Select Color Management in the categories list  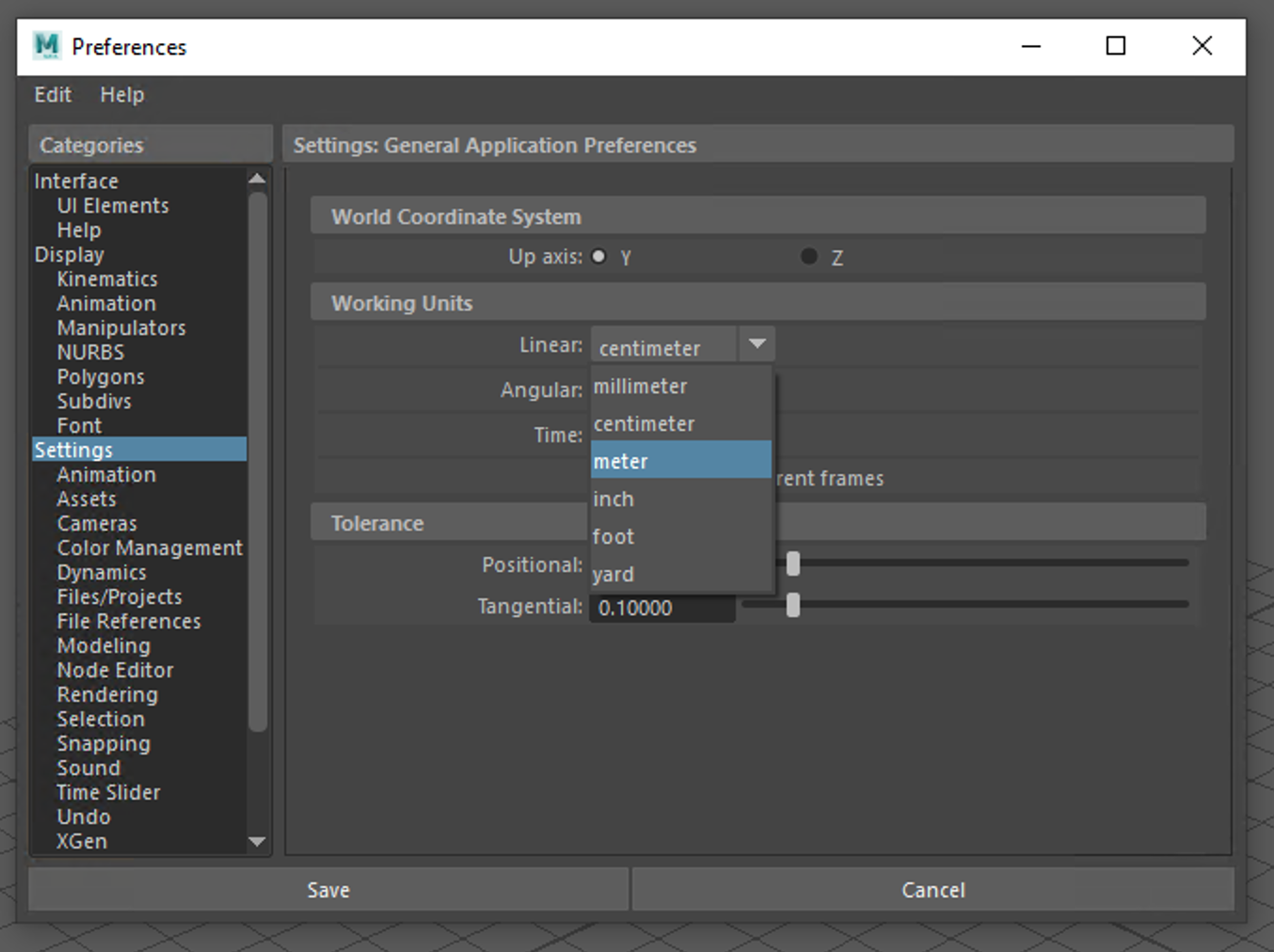coord(150,548)
